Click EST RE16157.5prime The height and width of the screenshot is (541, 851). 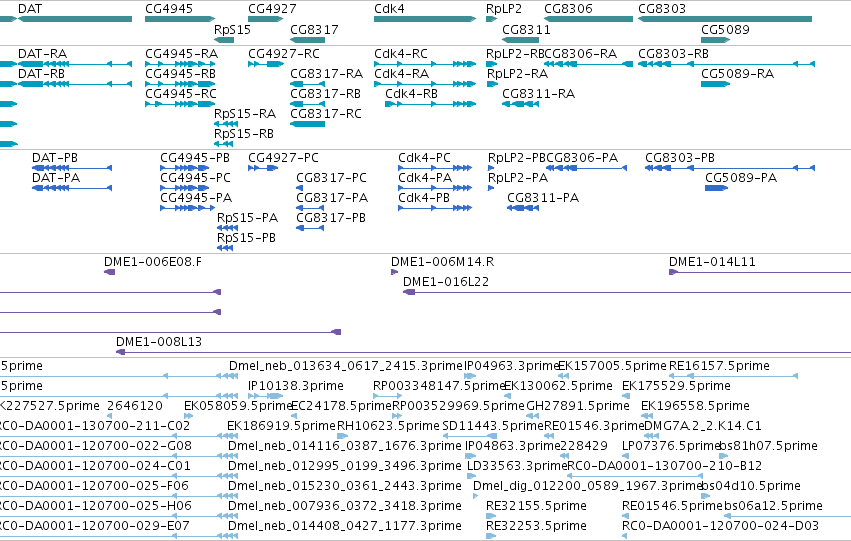coord(733,376)
